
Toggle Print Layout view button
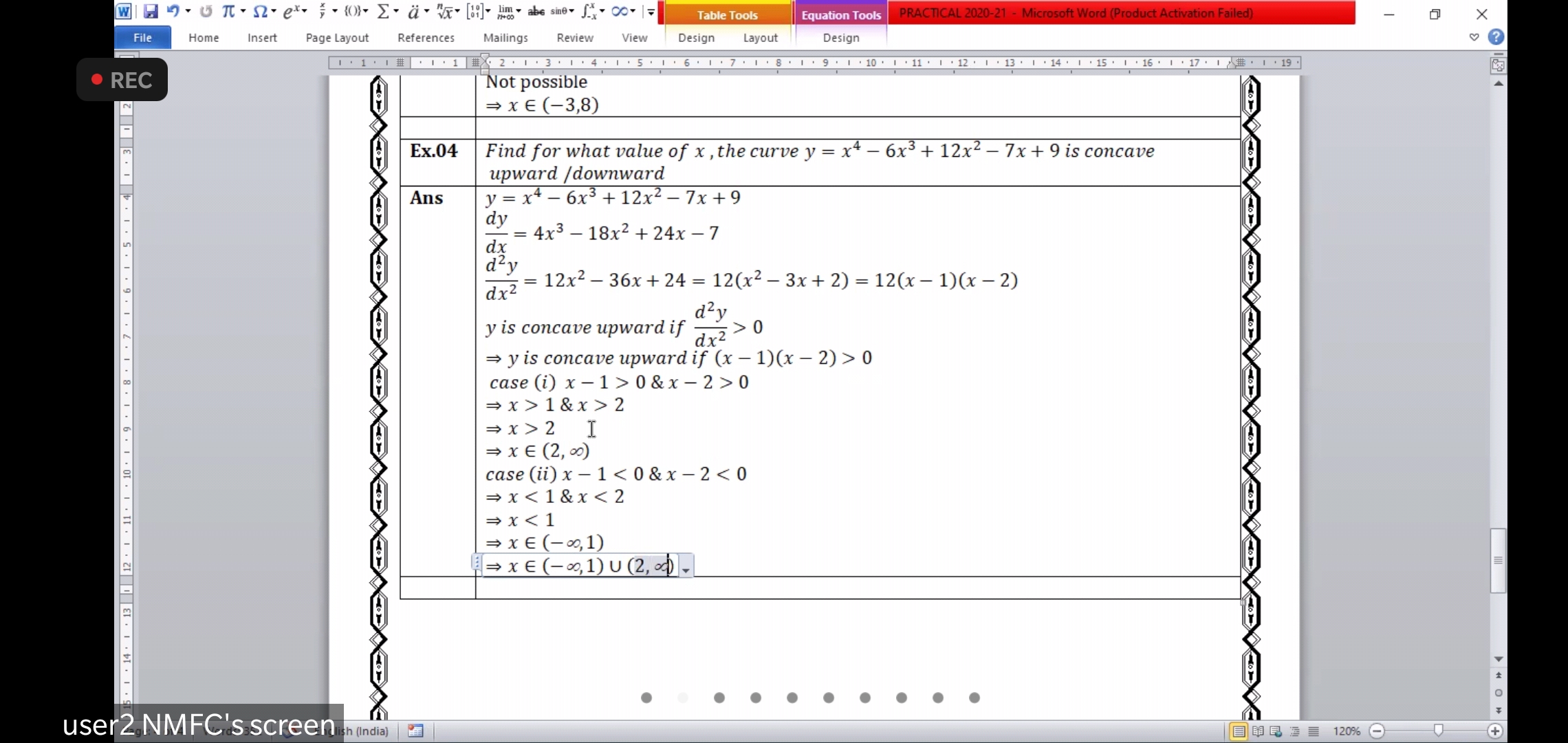point(1239,731)
